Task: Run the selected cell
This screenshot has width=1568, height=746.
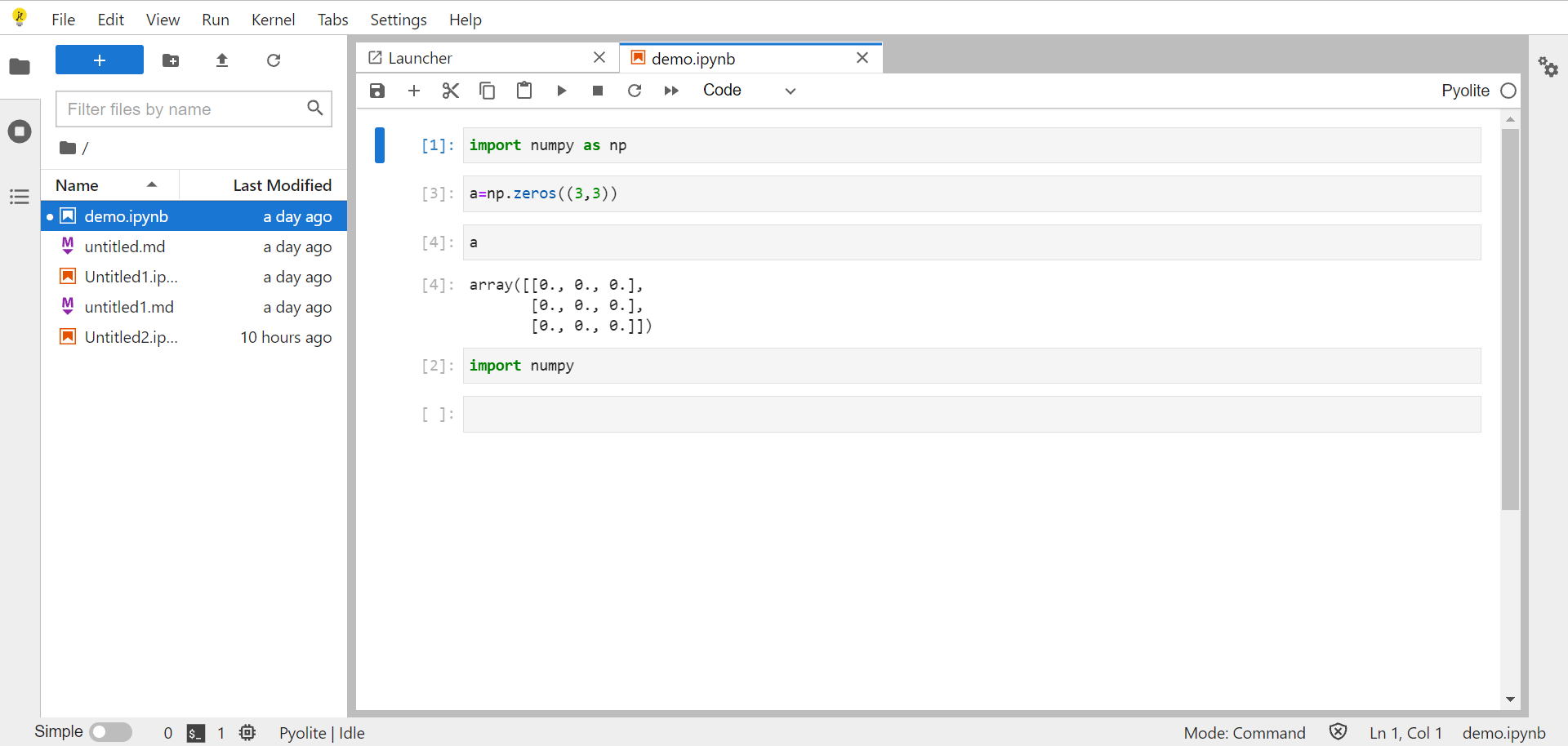Action: [x=561, y=91]
